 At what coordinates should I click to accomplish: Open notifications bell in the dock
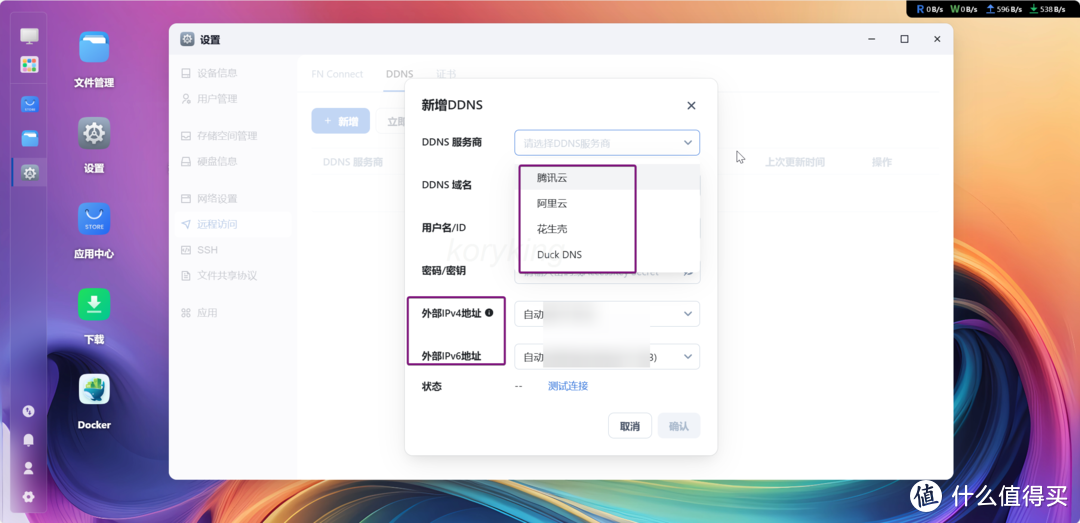[x=28, y=440]
